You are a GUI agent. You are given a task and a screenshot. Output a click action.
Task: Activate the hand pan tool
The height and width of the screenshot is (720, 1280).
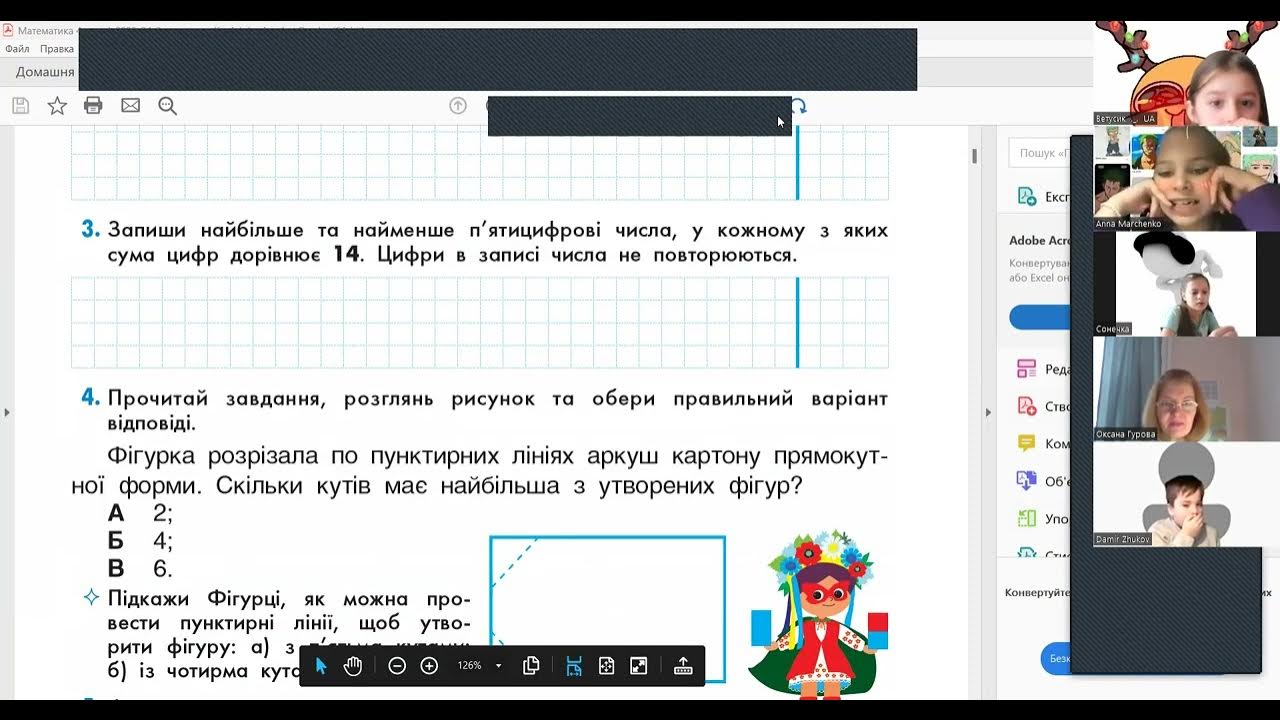(353, 666)
